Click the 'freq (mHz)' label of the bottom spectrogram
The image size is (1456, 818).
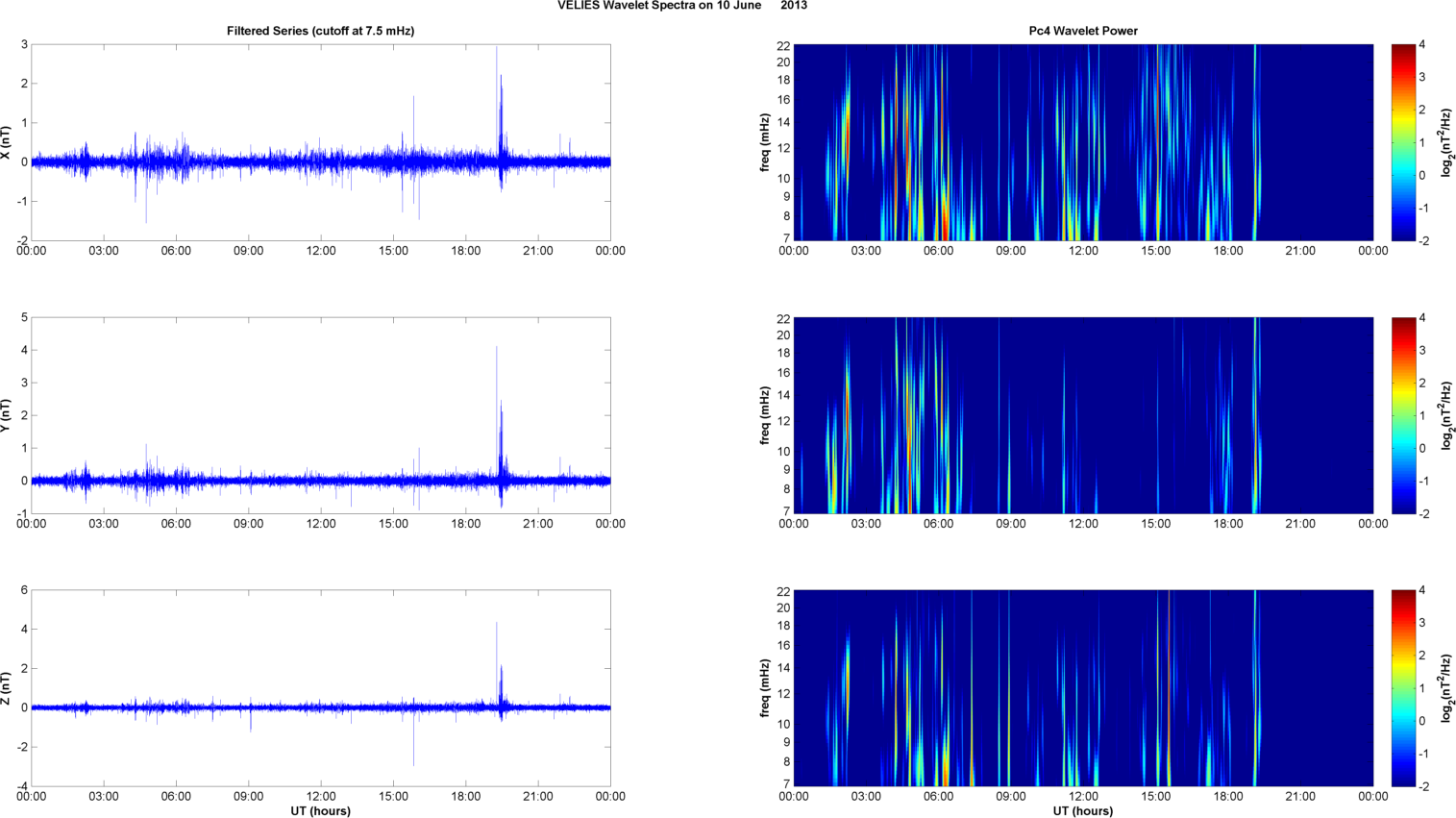tap(765, 688)
